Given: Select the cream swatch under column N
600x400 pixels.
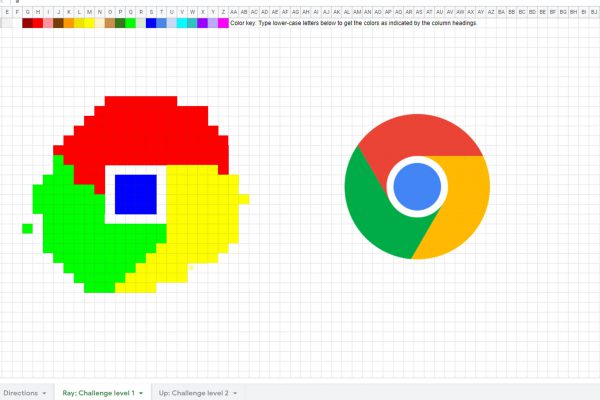Looking at the screenshot, I should (x=99, y=23).
